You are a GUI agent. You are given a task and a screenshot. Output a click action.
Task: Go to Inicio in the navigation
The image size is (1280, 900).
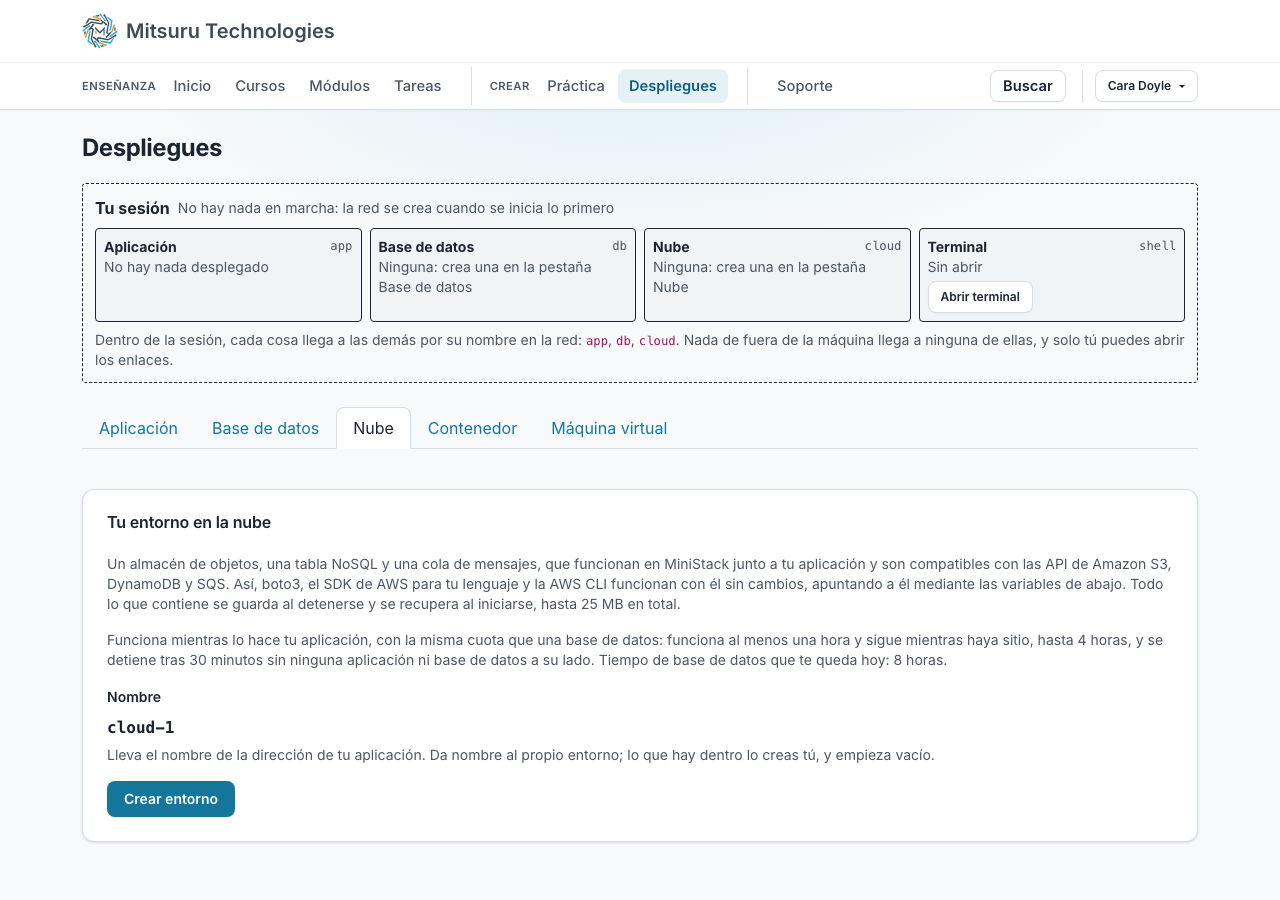[x=192, y=86]
